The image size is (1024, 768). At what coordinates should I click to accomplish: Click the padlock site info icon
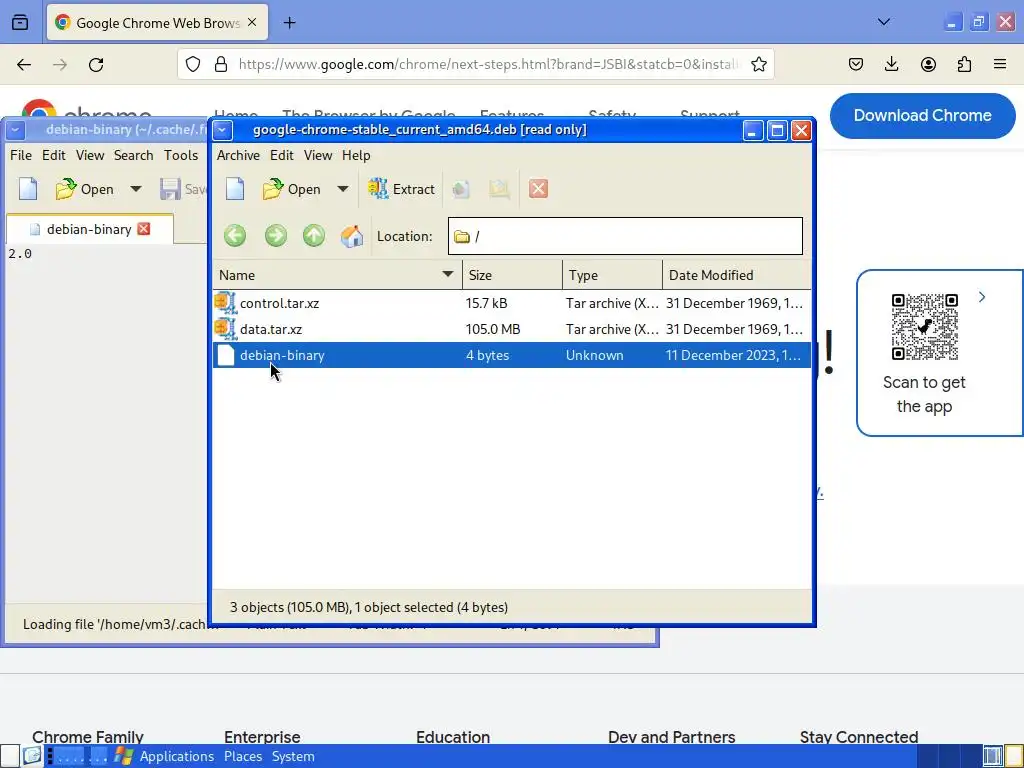pos(221,64)
